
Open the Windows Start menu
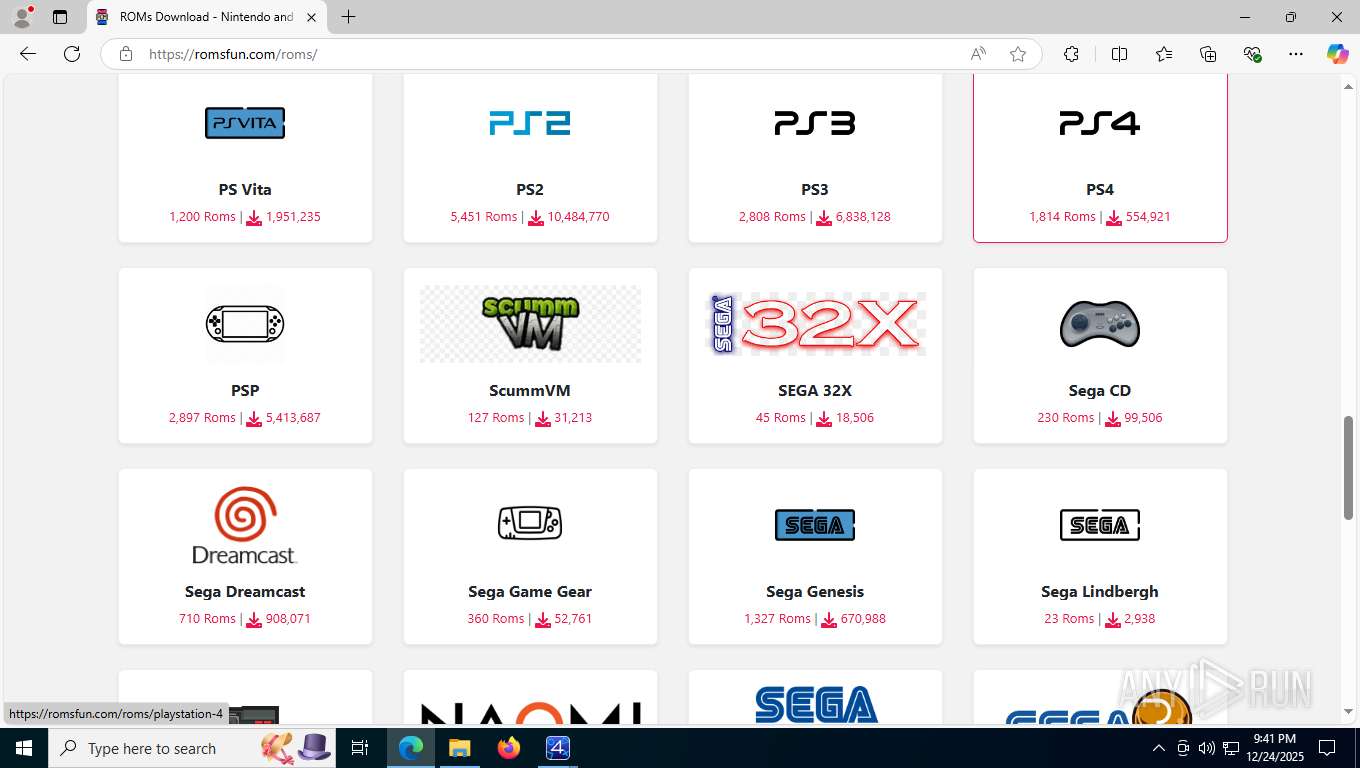pyautogui.click(x=24, y=748)
